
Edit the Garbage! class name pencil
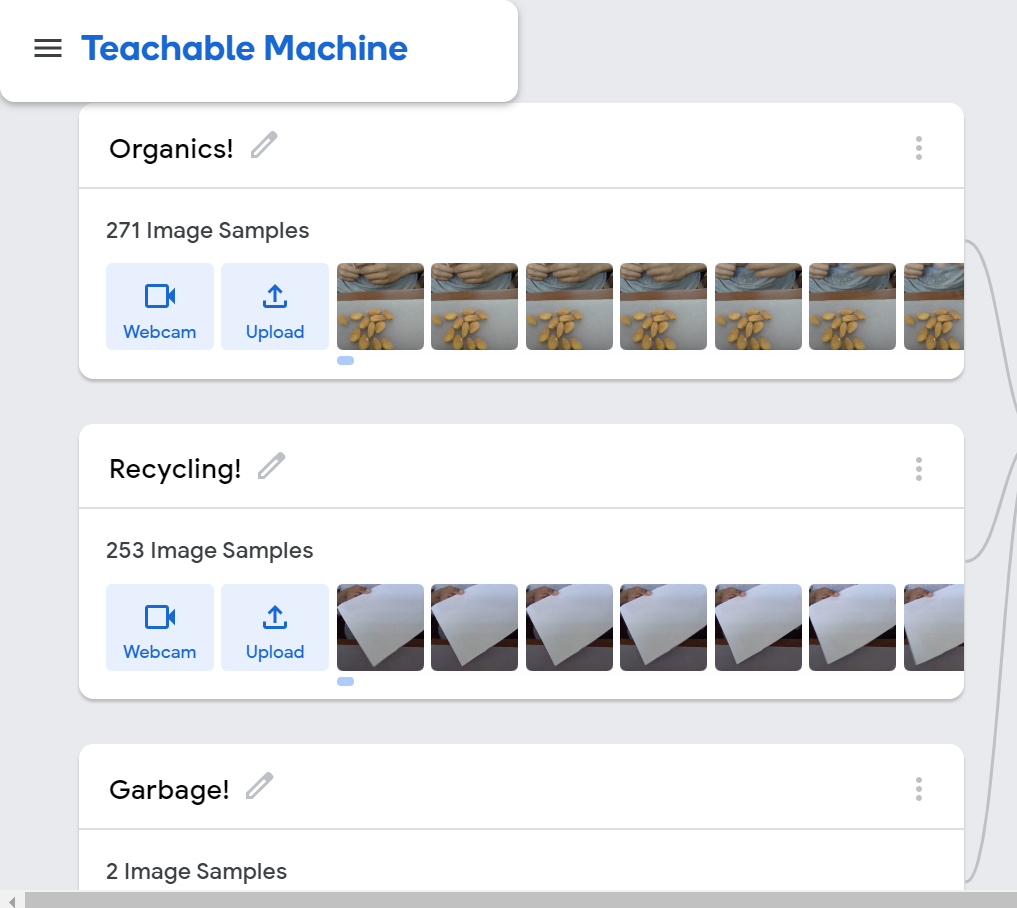coord(259,786)
